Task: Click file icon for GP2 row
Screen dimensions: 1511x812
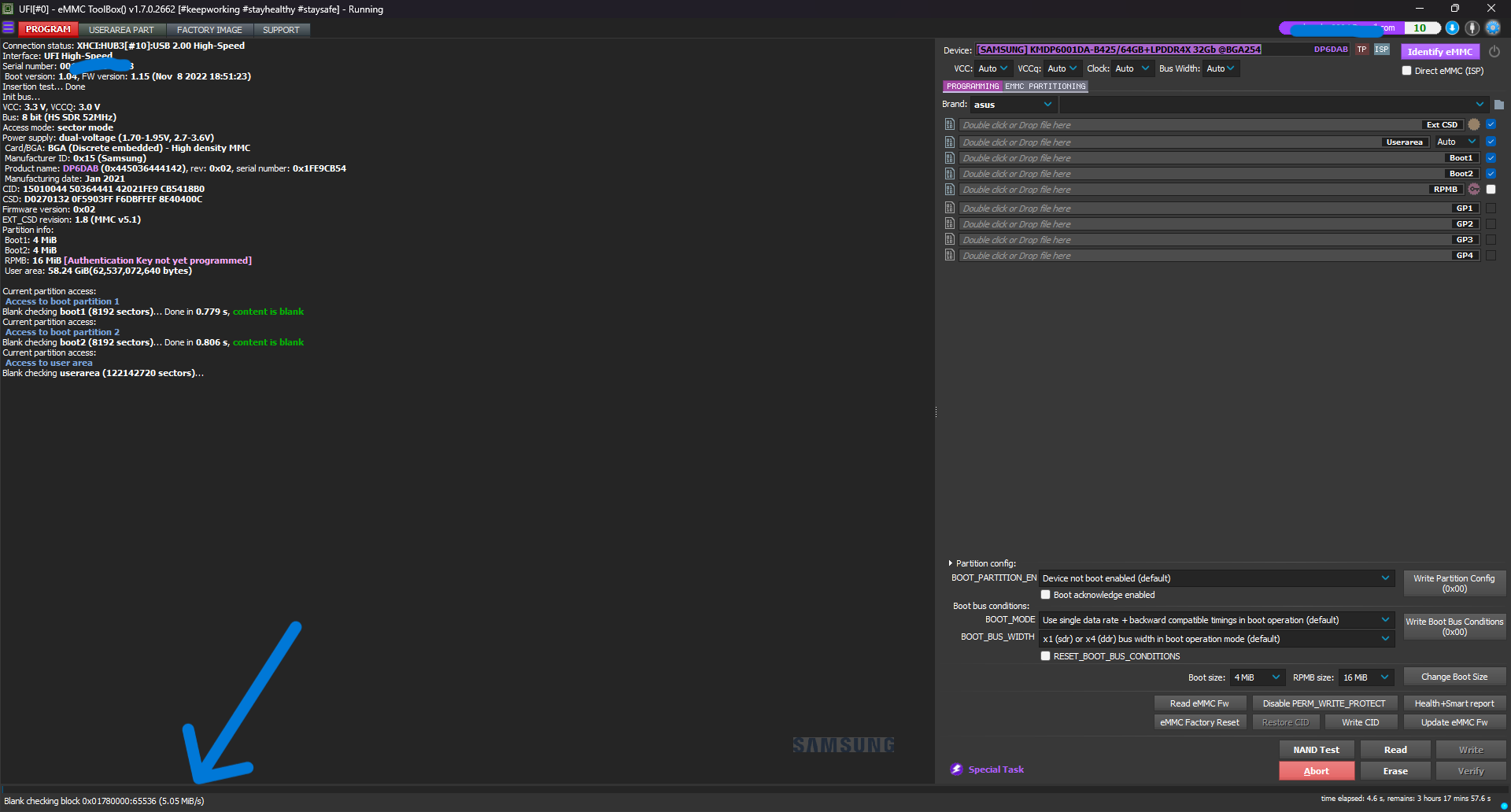Action: 950,223
